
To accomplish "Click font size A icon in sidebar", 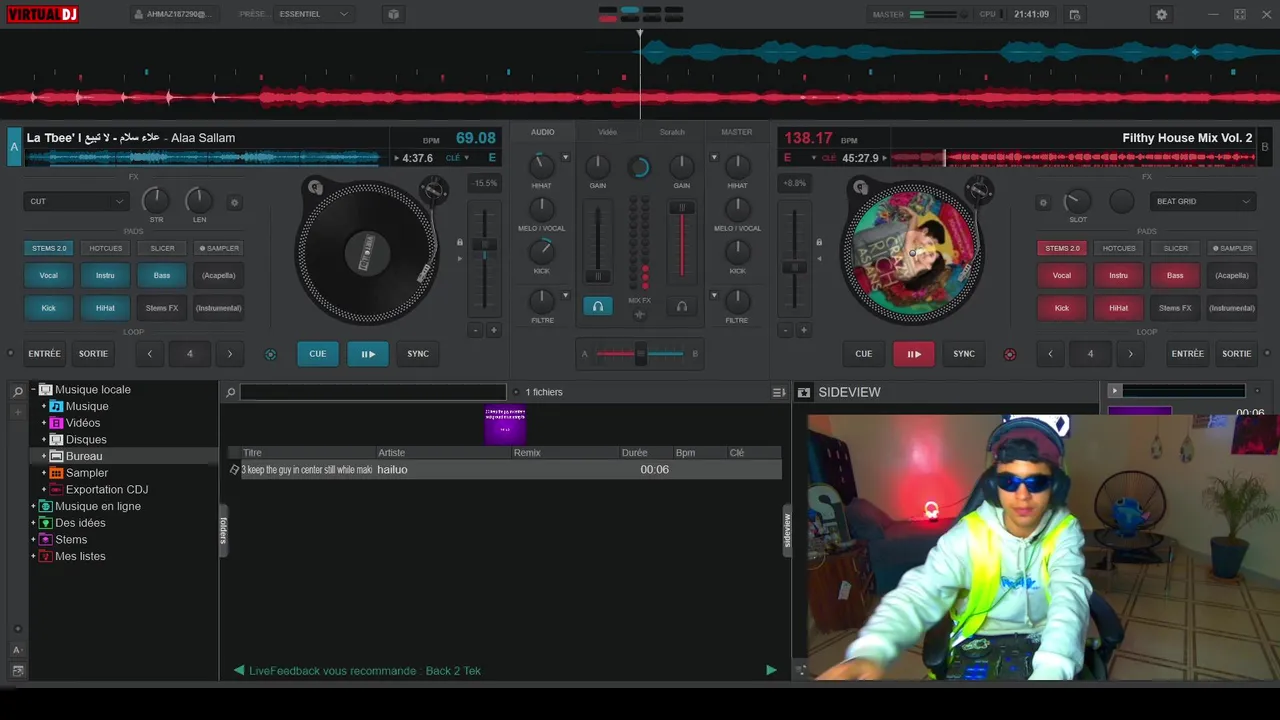I will click(x=18, y=650).
